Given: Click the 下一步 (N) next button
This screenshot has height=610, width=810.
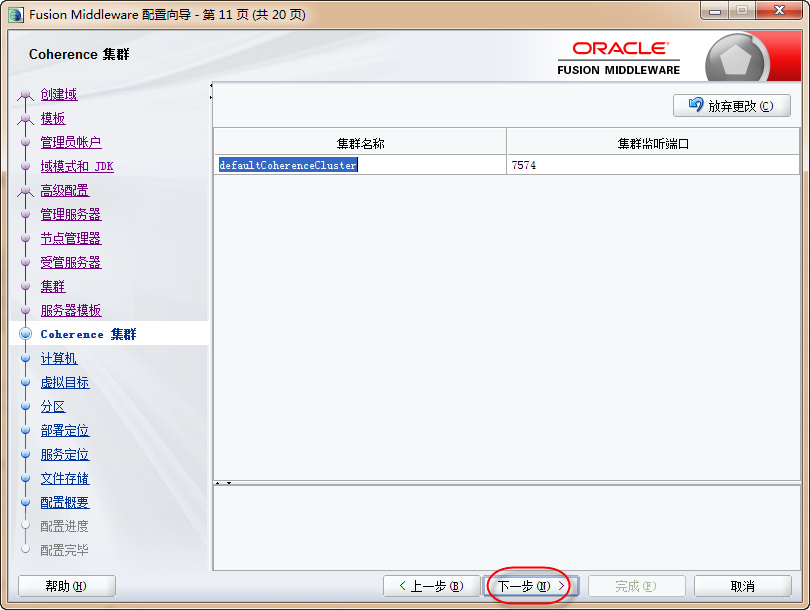Looking at the screenshot, I should click(531, 586).
